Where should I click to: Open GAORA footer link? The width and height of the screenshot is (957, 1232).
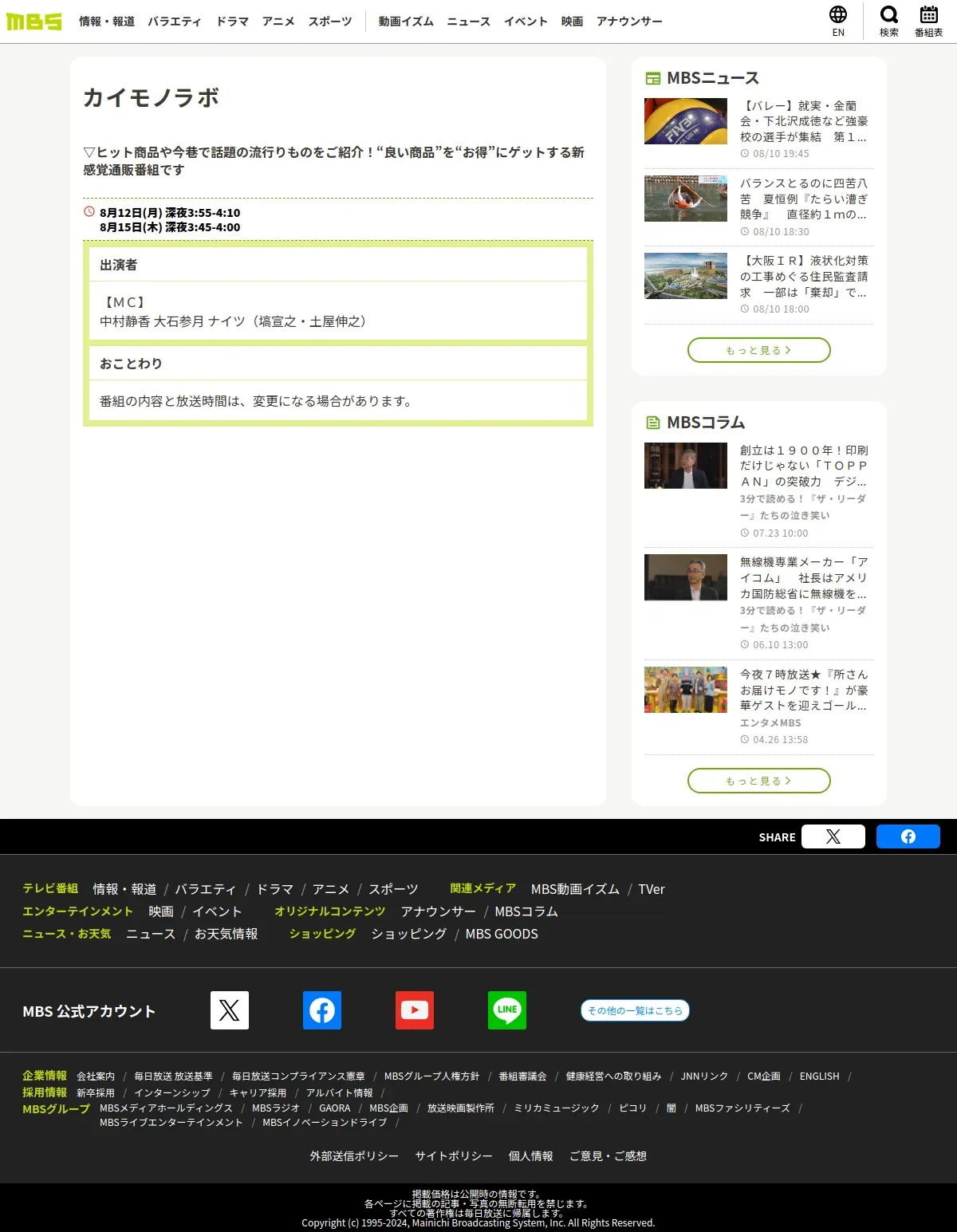point(335,1108)
